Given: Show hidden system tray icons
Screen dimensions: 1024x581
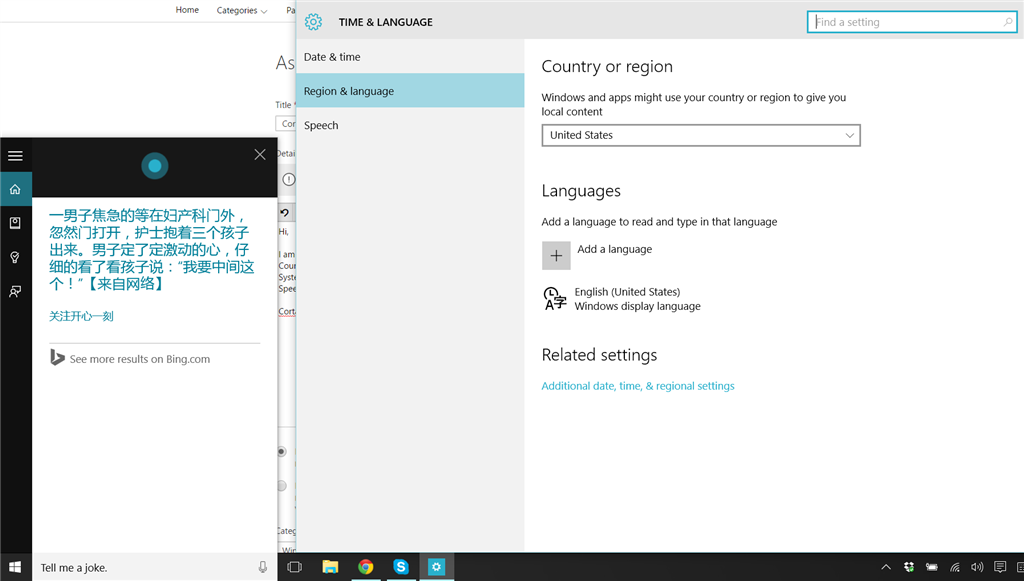Looking at the screenshot, I should click(x=886, y=567).
